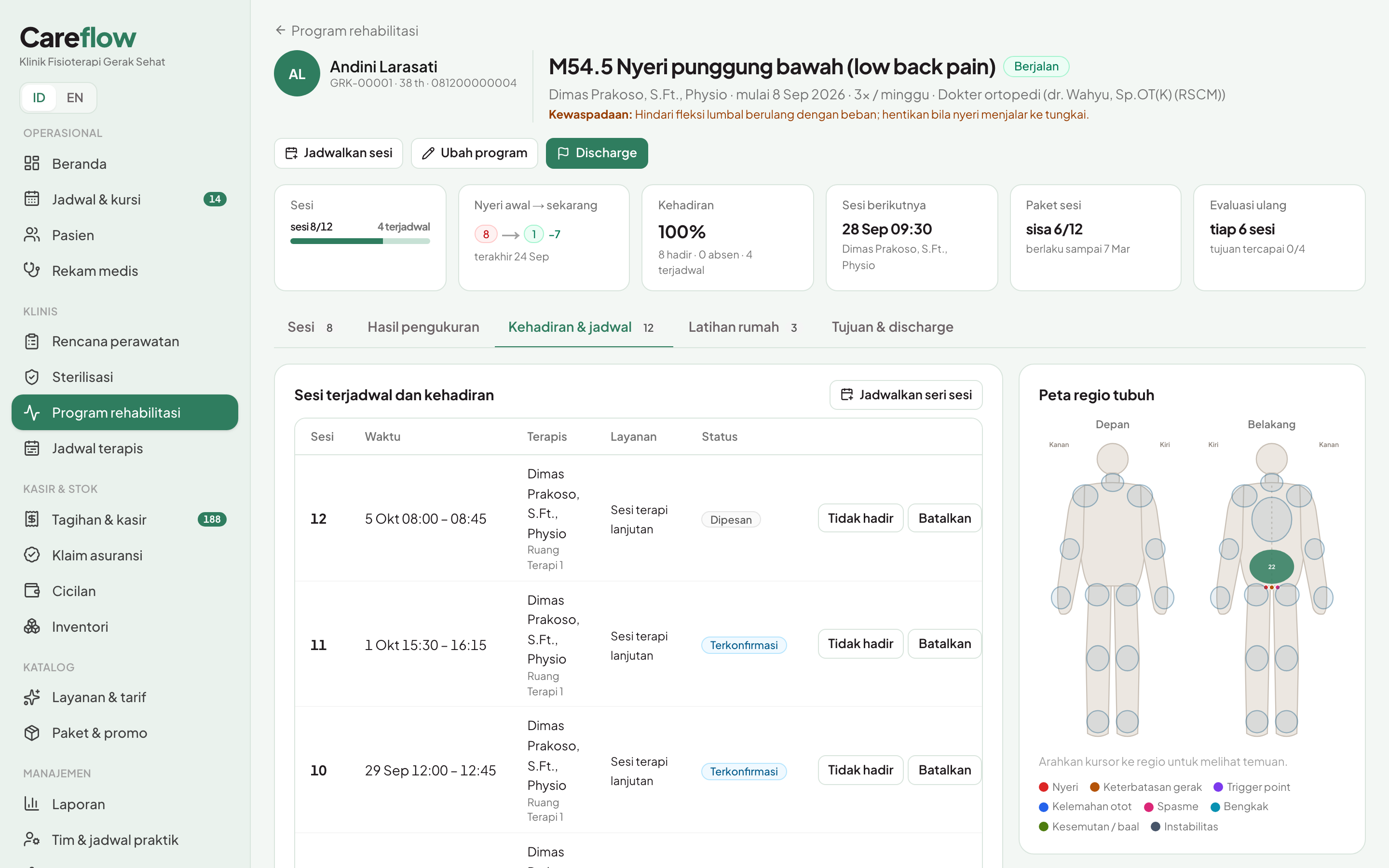Click the 14 badge on Jadwal & kursi
Image resolution: width=1389 pixels, height=868 pixels.
[215, 199]
